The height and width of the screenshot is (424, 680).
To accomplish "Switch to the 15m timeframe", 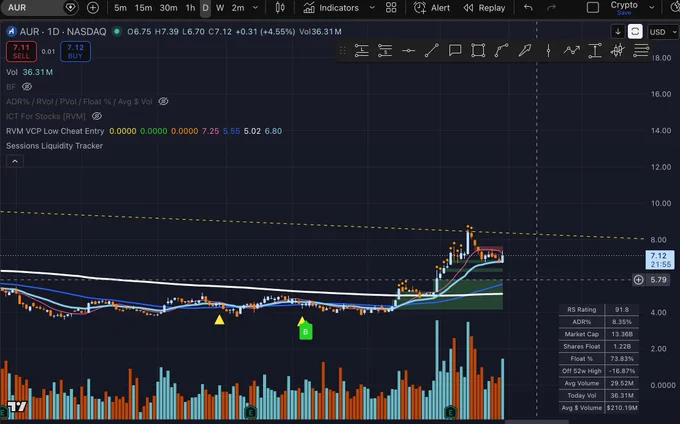I will click(143, 7).
